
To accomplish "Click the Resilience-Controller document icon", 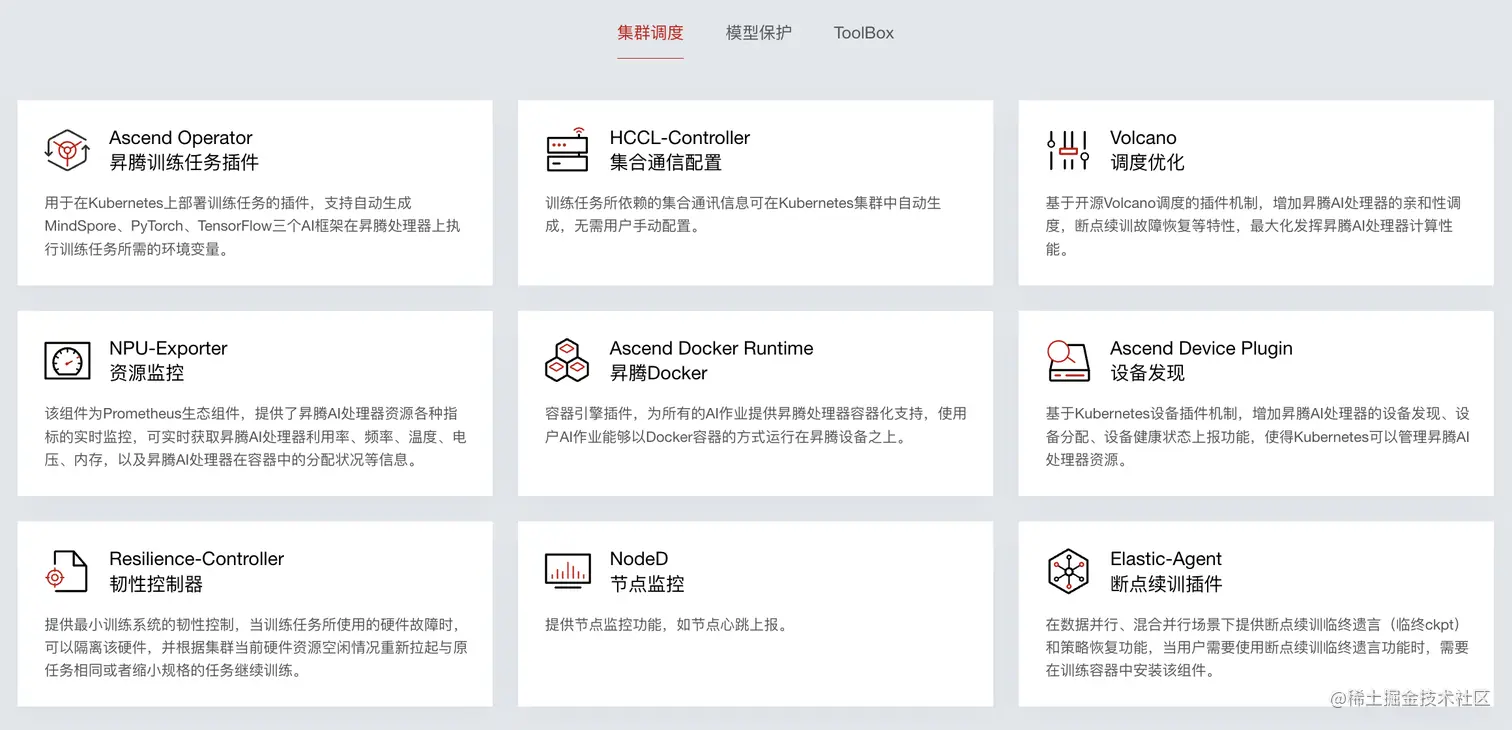I will point(67,571).
